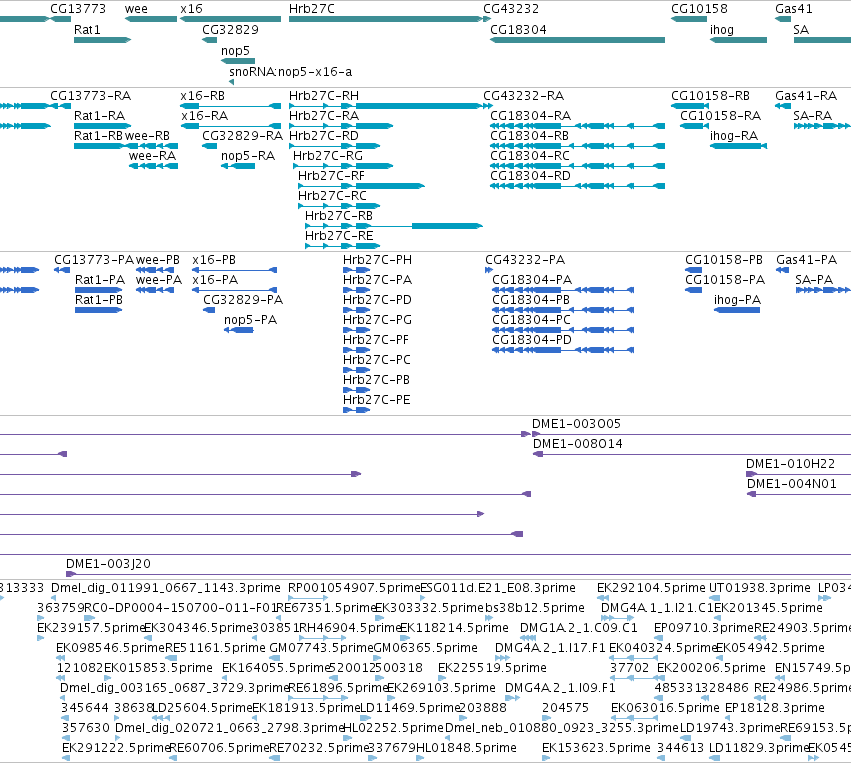Select BAC clone DME1-010H22
This screenshot has width=851, height=763.
click(x=790, y=464)
